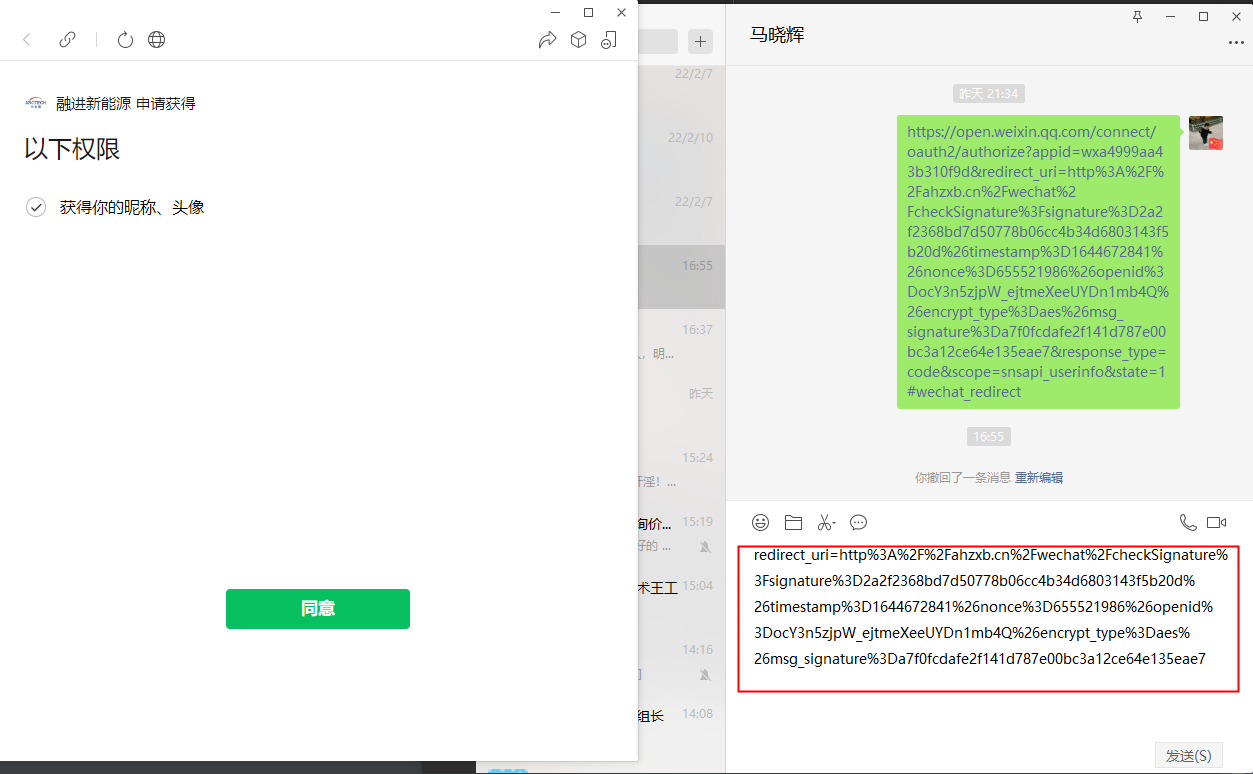Select the muted conversation timestamped 14:16
This screenshot has height=774, width=1253.
(682, 661)
